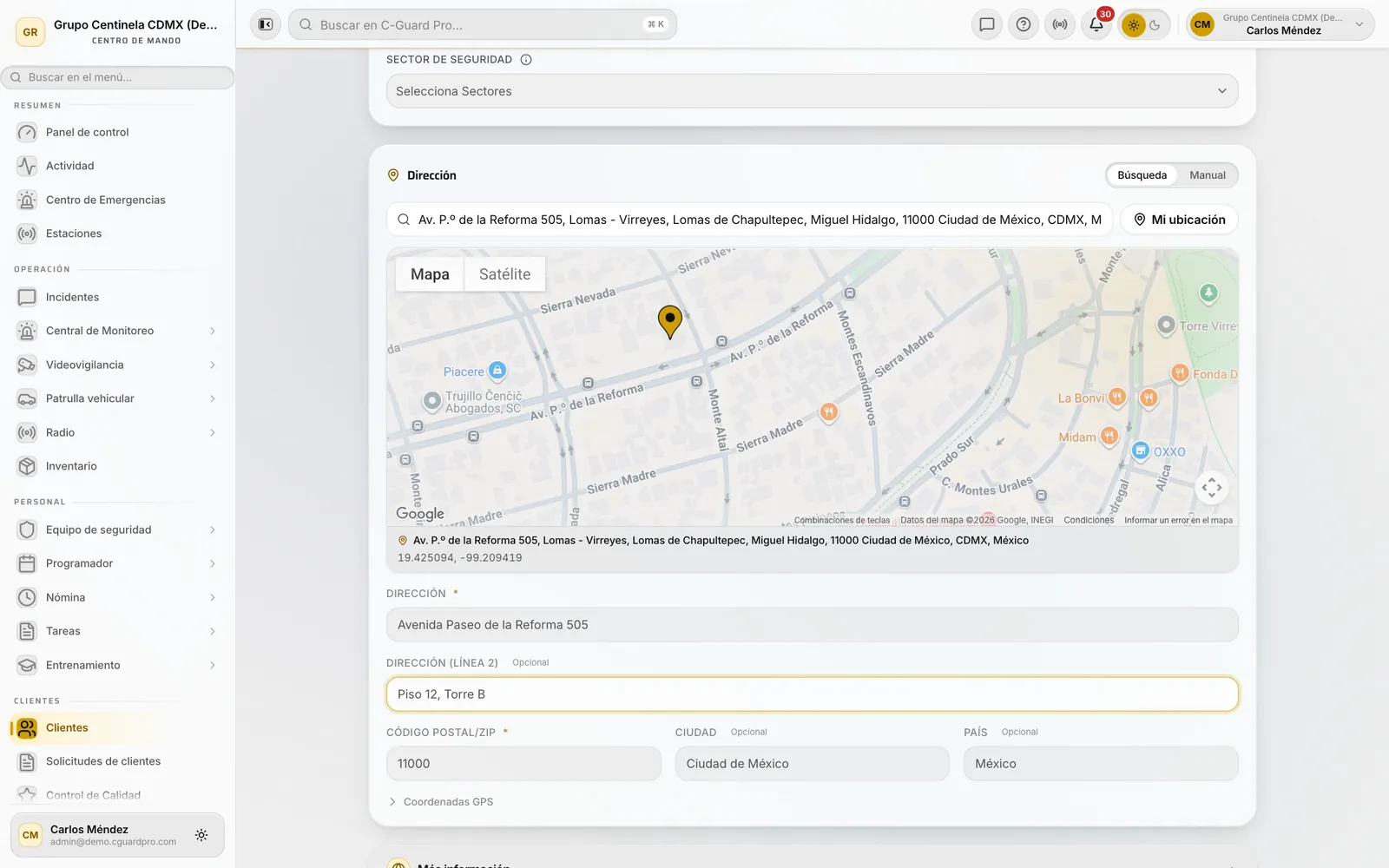This screenshot has height=868, width=1389.
Task: Switch map to Mapa view
Action: (430, 274)
